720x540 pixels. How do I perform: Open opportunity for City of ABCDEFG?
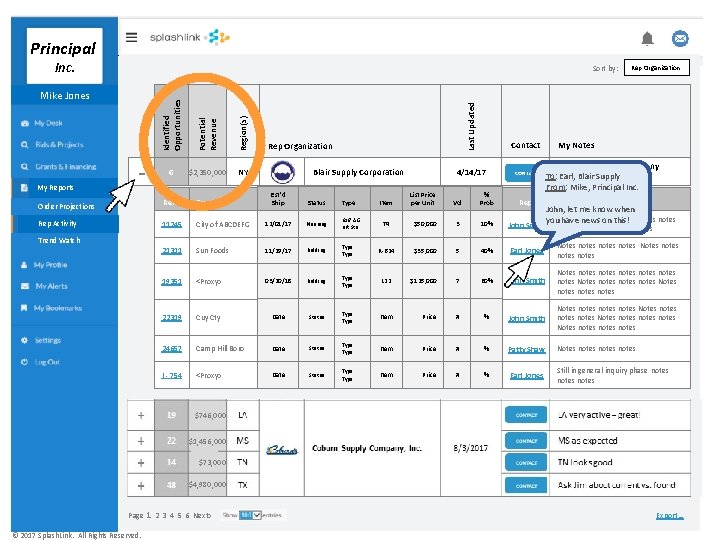171,225
